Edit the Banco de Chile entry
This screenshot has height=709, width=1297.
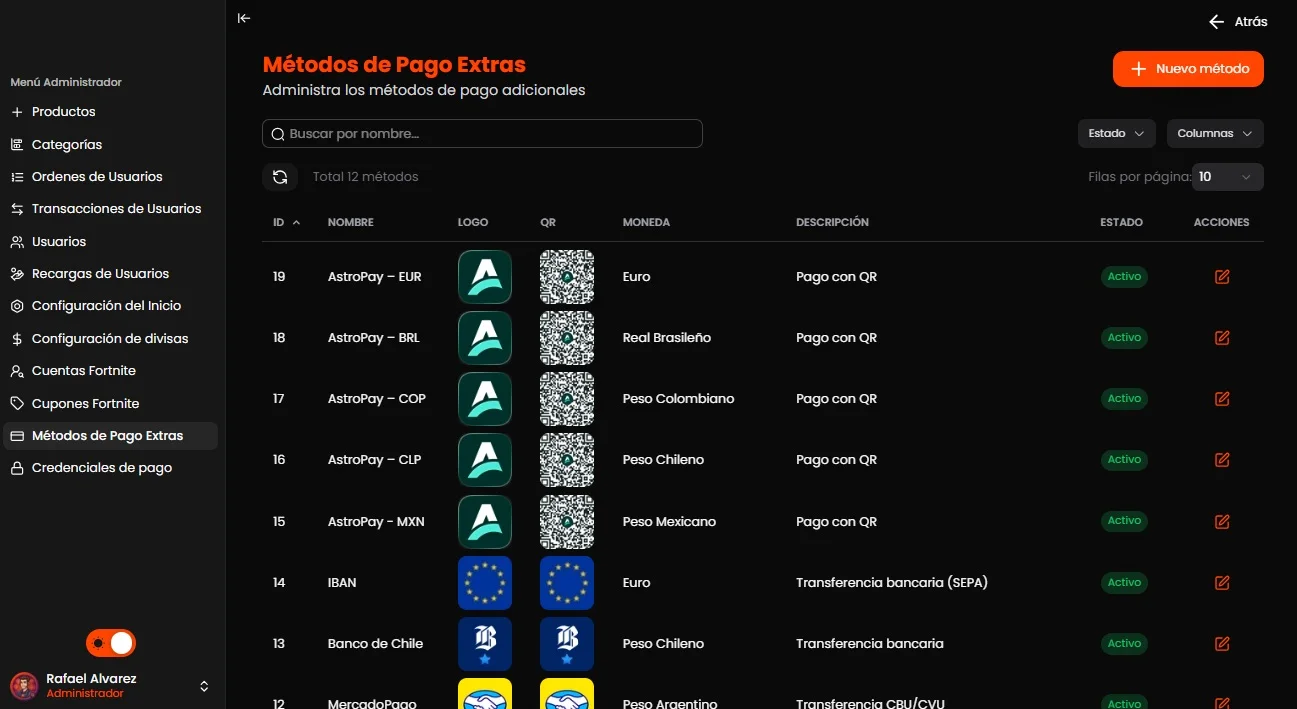pyautogui.click(x=1221, y=643)
